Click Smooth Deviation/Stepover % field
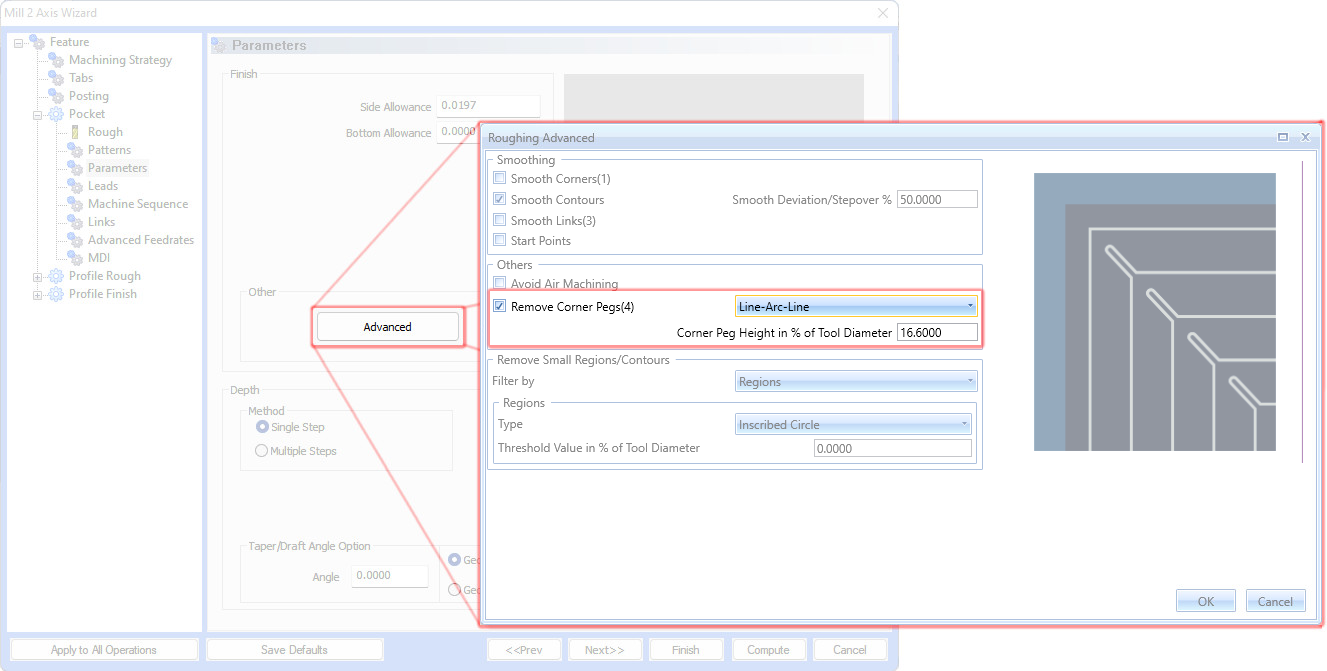 (x=937, y=200)
